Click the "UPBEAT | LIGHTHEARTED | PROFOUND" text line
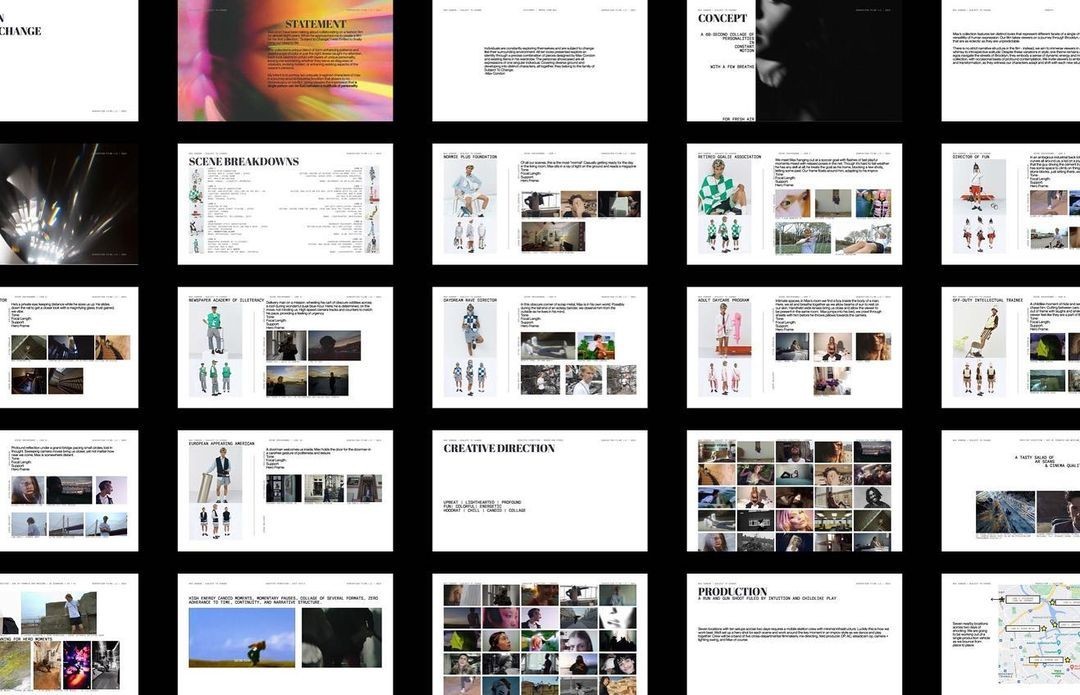Image resolution: width=1080 pixels, height=695 pixels. (x=482, y=502)
